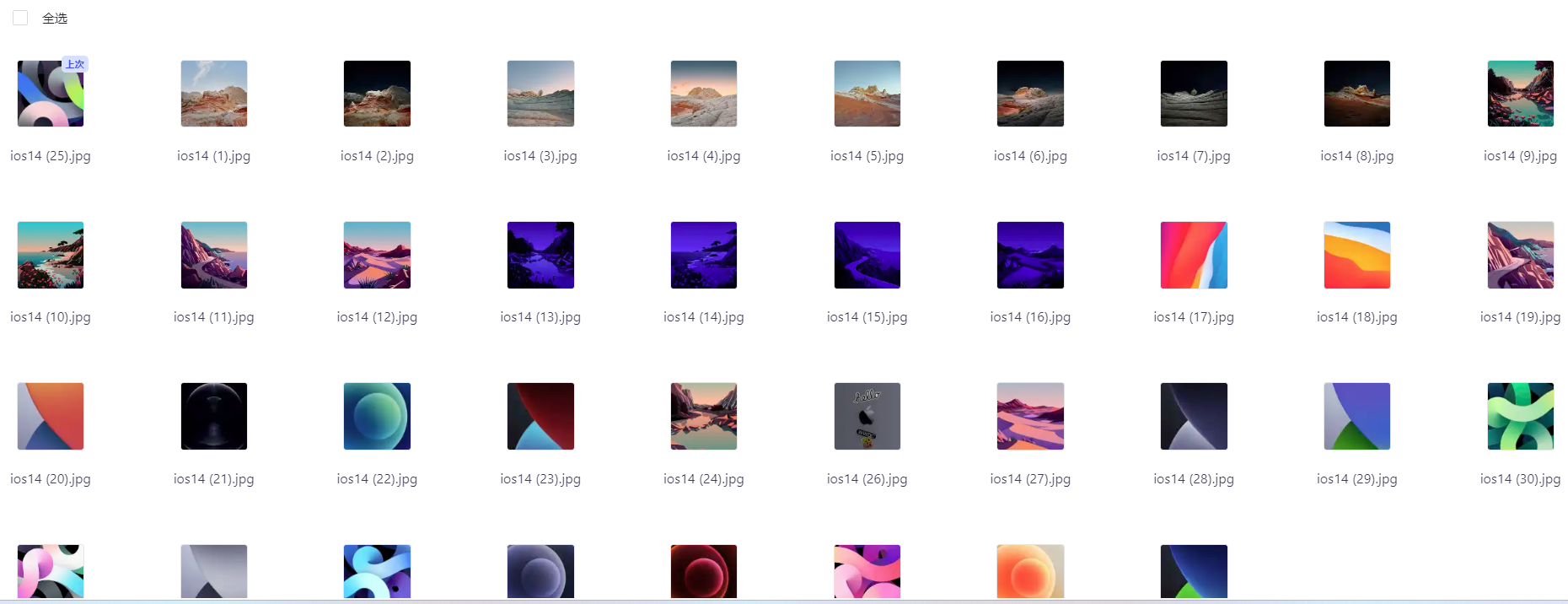Click the file name ios14 (22).jpg

[377, 479]
